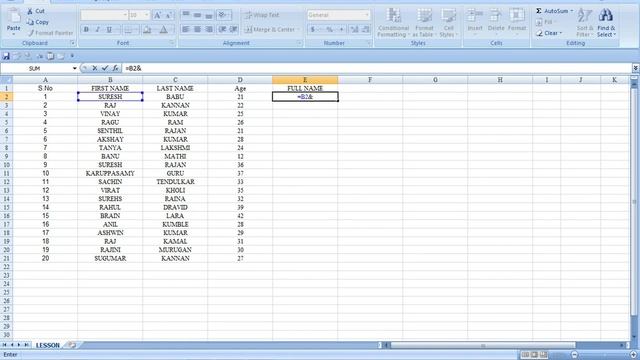
Task: Toggle Underline formatting
Action: click(109, 29)
